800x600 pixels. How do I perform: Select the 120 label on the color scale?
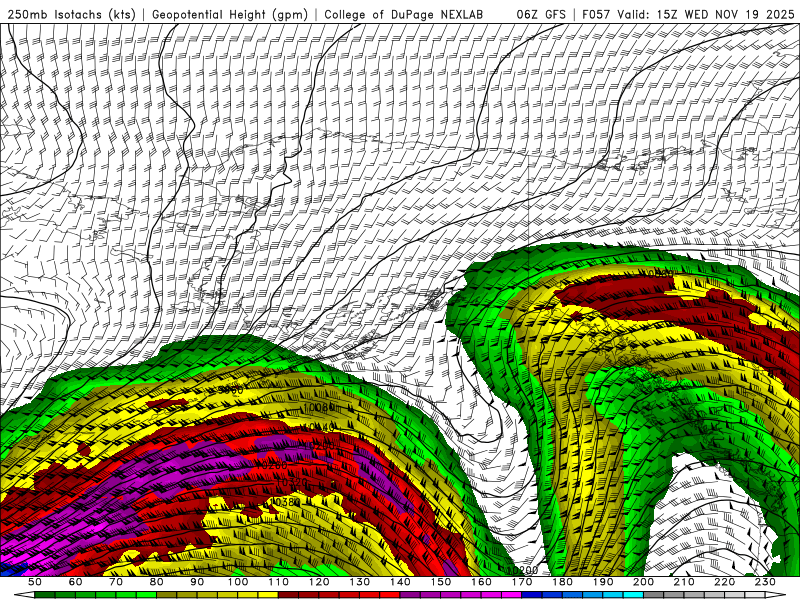[x=319, y=582]
